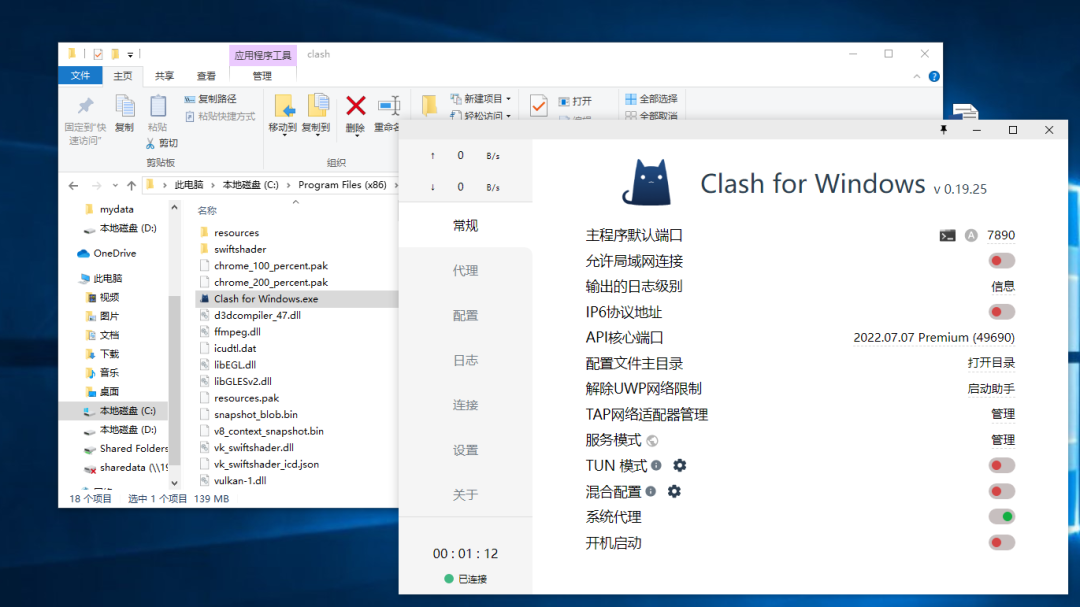Open Clash 常规 (General) tab
The height and width of the screenshot is (607, 1080).
point(466,226)
